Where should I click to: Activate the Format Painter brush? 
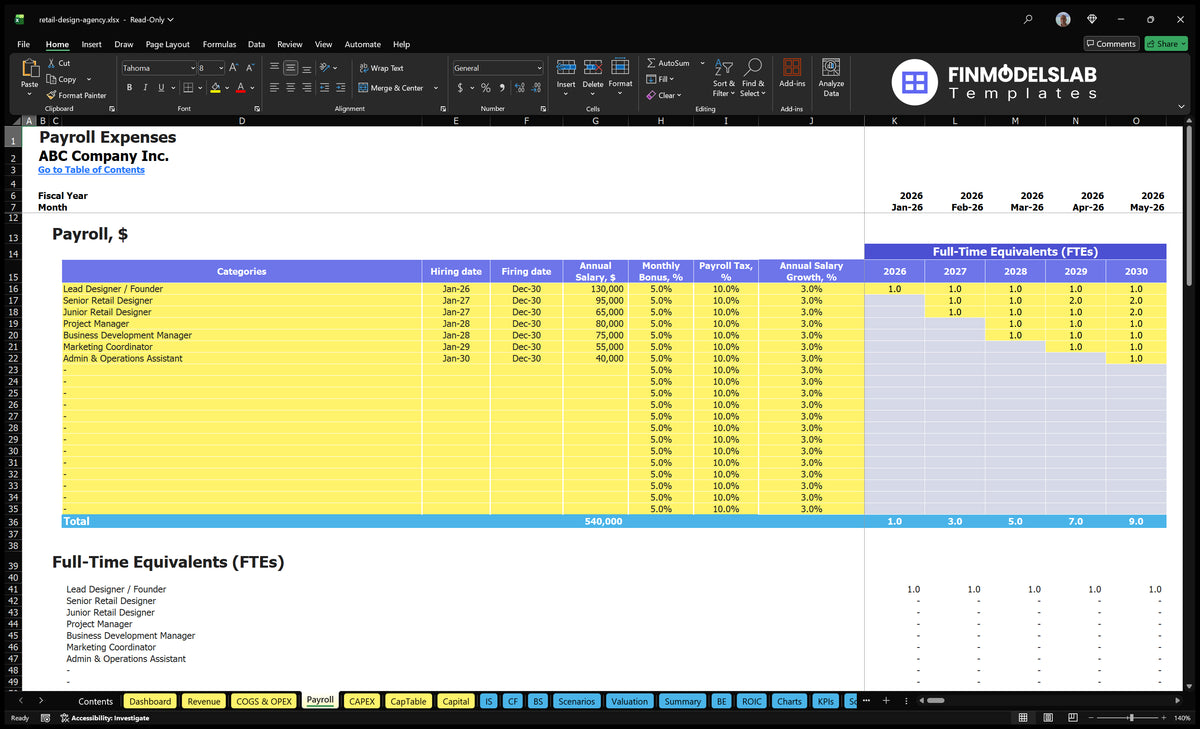(76, 95)
